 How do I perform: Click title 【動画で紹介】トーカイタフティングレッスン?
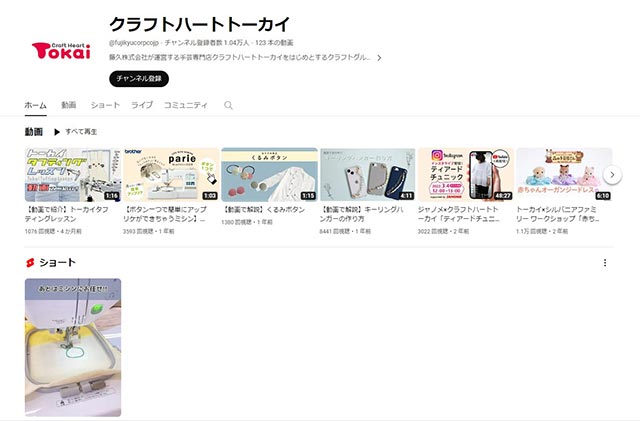[67, 214]
